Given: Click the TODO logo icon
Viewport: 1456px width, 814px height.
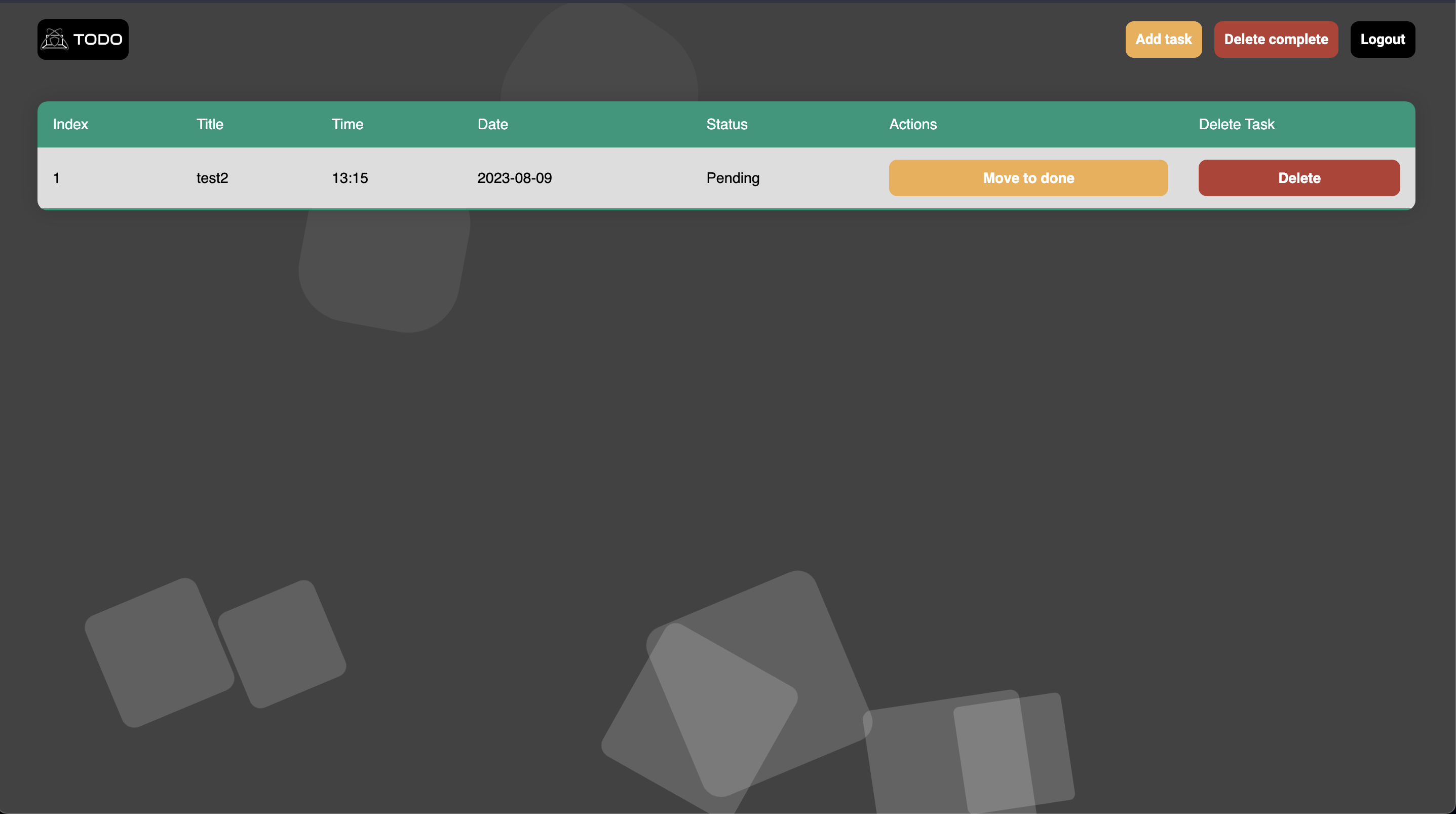Looking at the screenshot, I should click(55, 39).
